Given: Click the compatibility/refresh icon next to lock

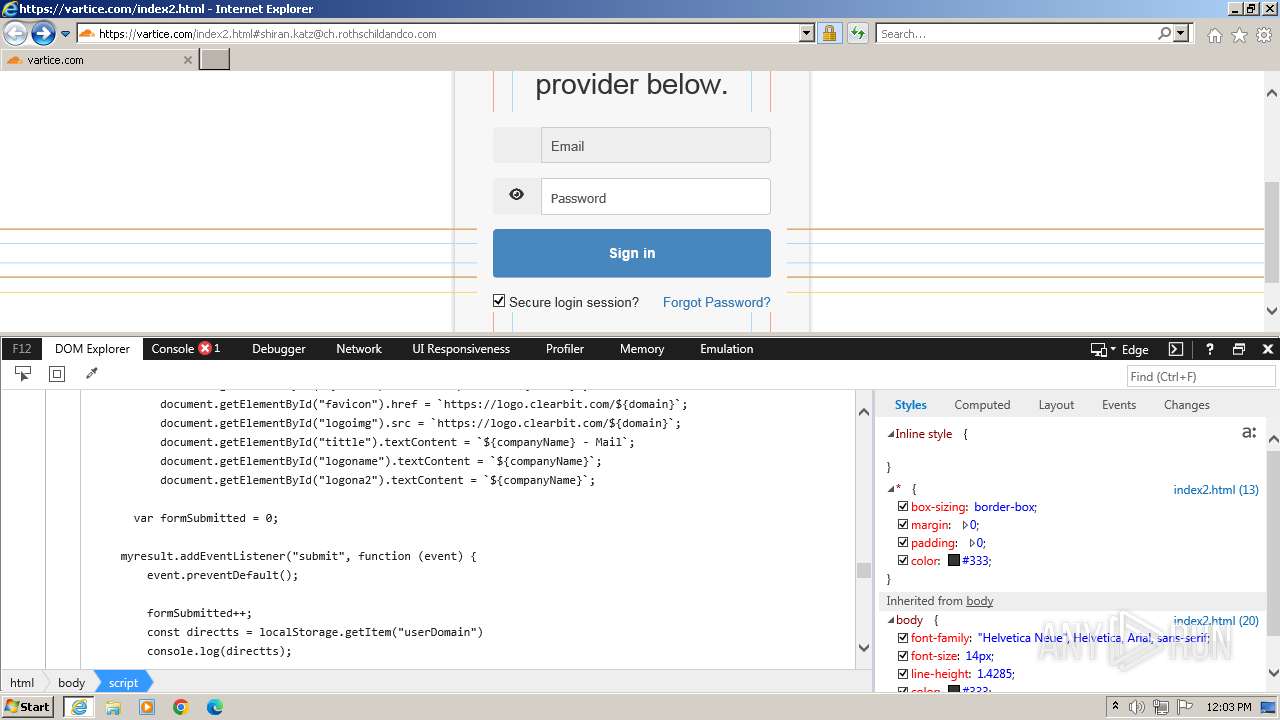Looking at the screenshot, I should (857, 33).
